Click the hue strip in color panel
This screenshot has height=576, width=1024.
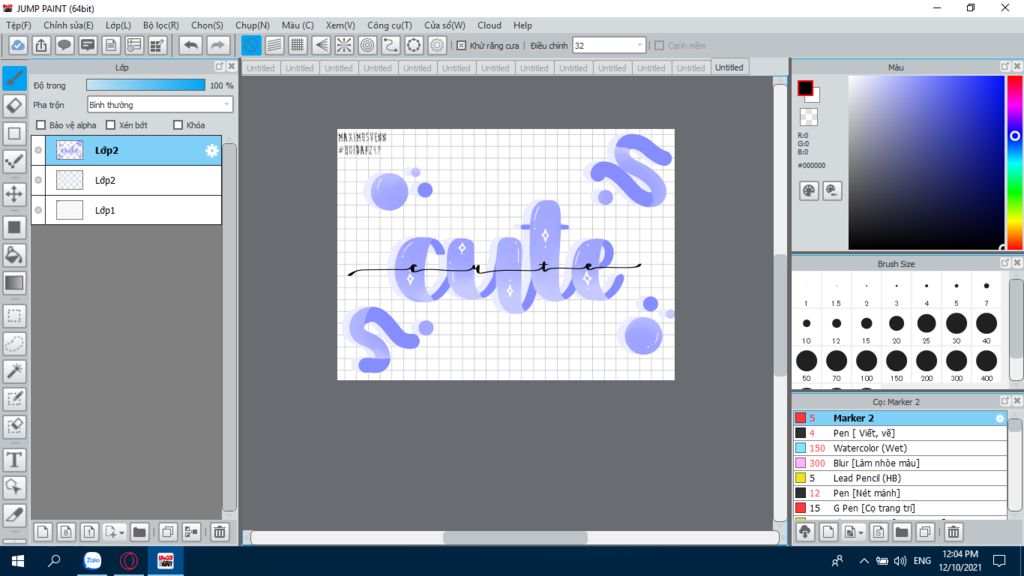pyautogui.click(x=1015, y=162)
